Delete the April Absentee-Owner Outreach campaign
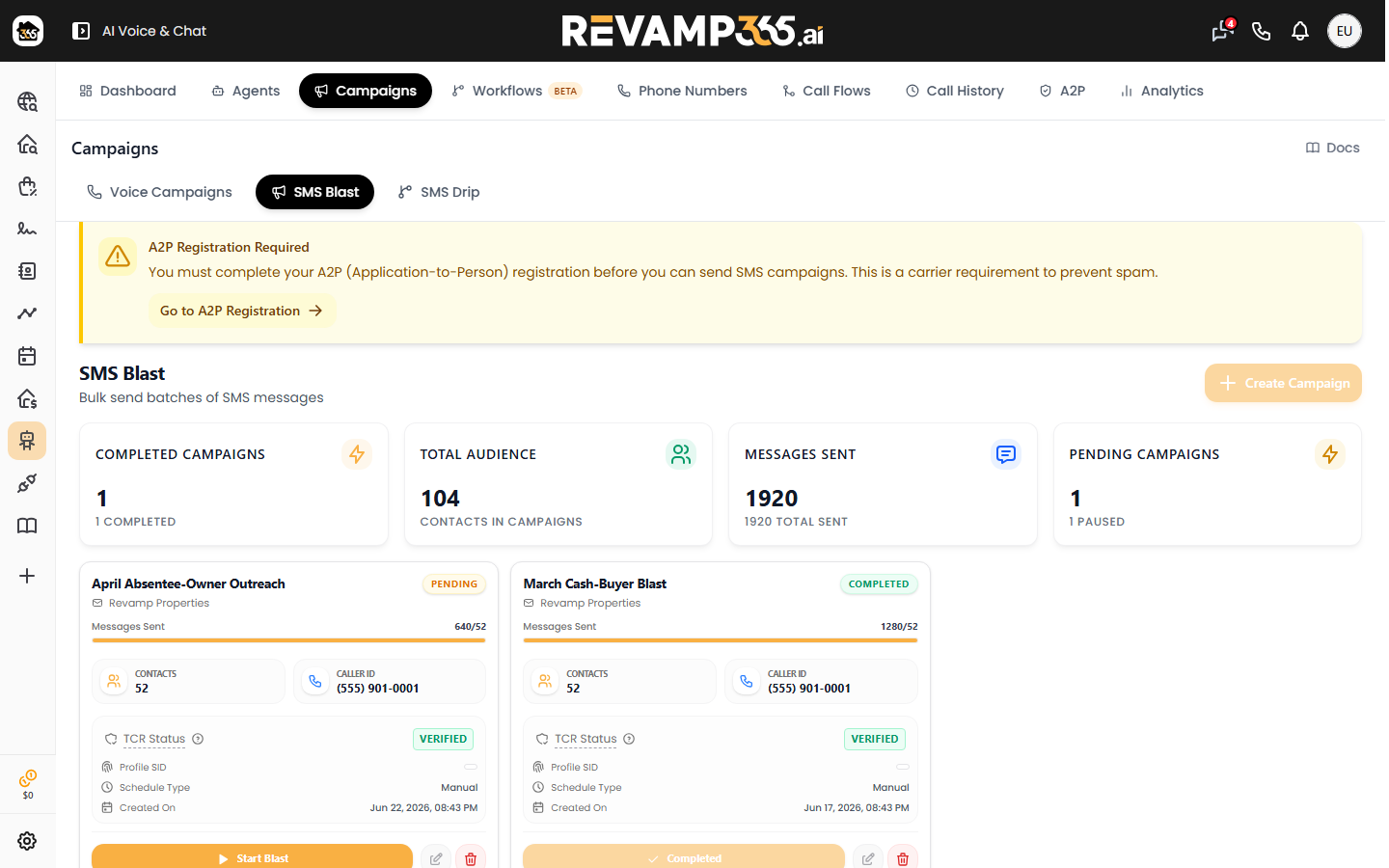Screen dimensions: 1389x868 coord(471,858)
